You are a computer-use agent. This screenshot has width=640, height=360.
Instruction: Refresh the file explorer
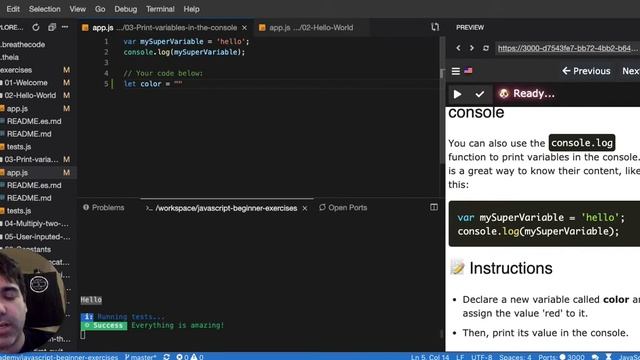click(36, 27)
